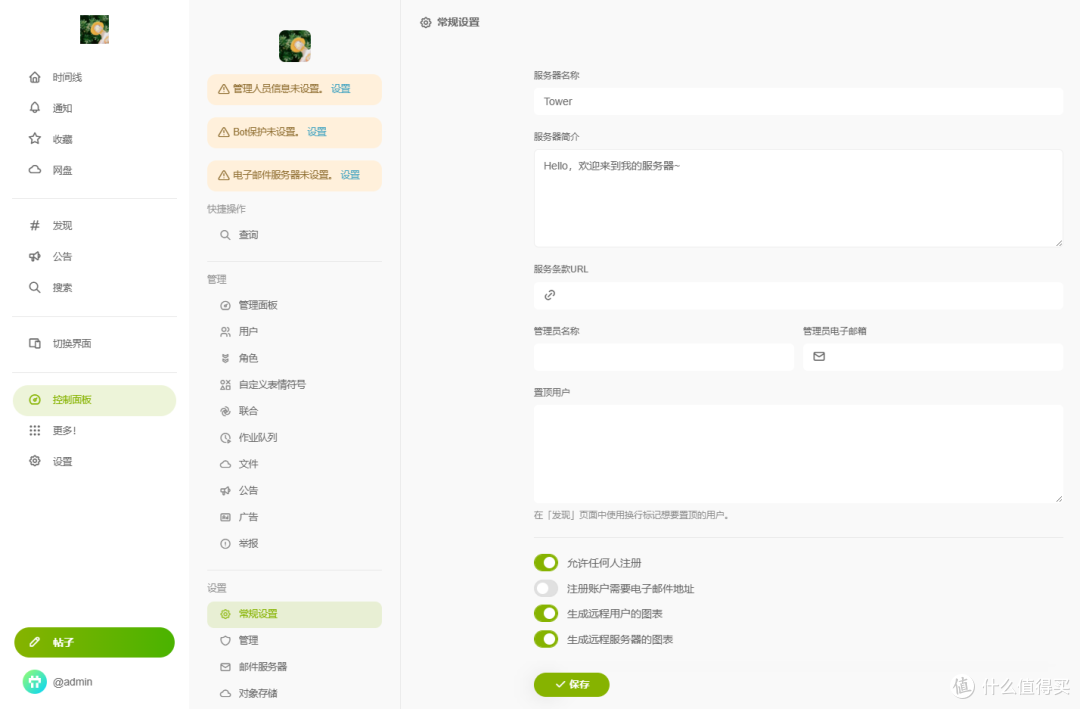Click 设置 link for 电子邮件服务器未设置
This screenshot has height=709, width=1080.
click(350, 175)
